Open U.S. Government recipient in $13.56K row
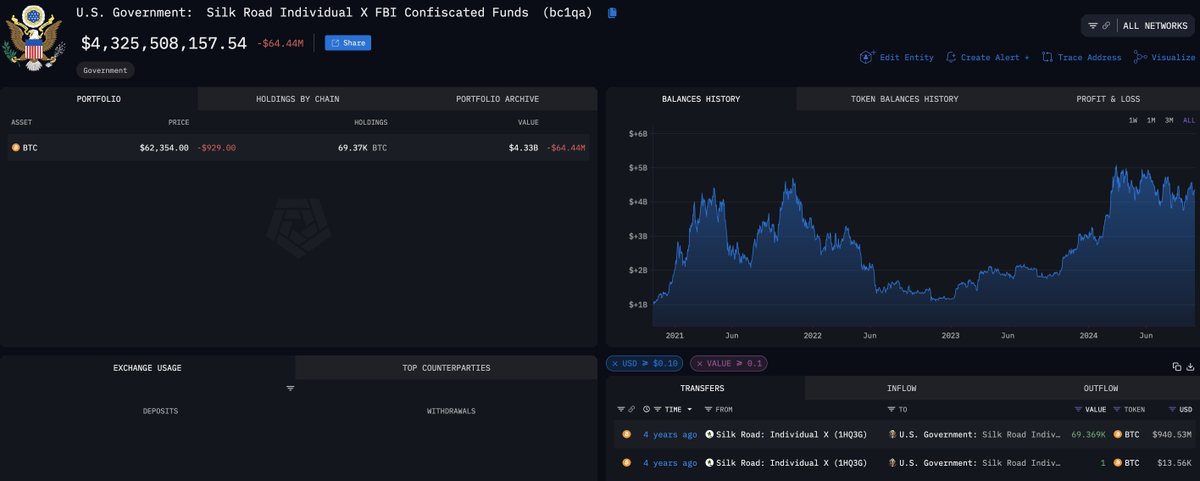 [x=974, y=463]
